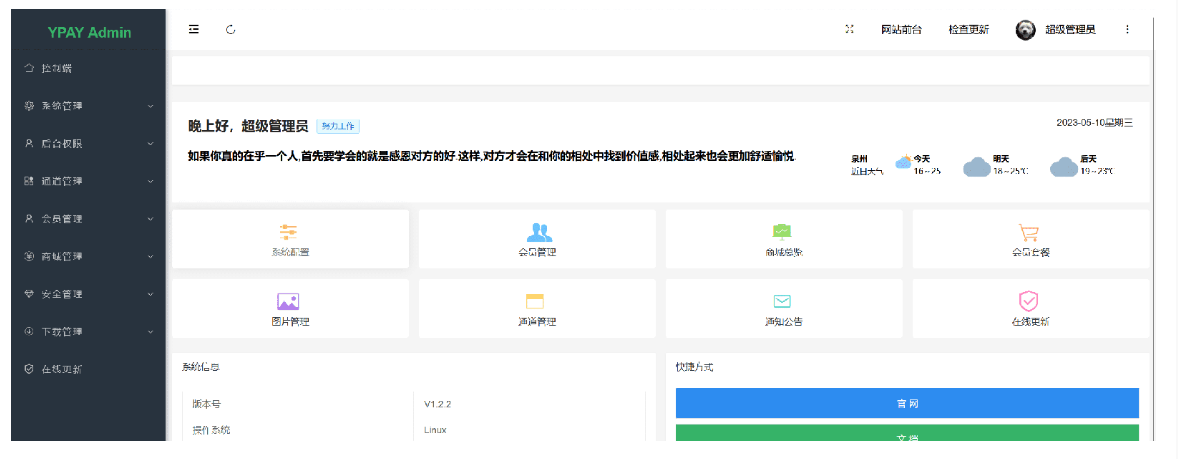Open 控制台 menu item in sidebar

pyautogui.click(x=56, y=68)
